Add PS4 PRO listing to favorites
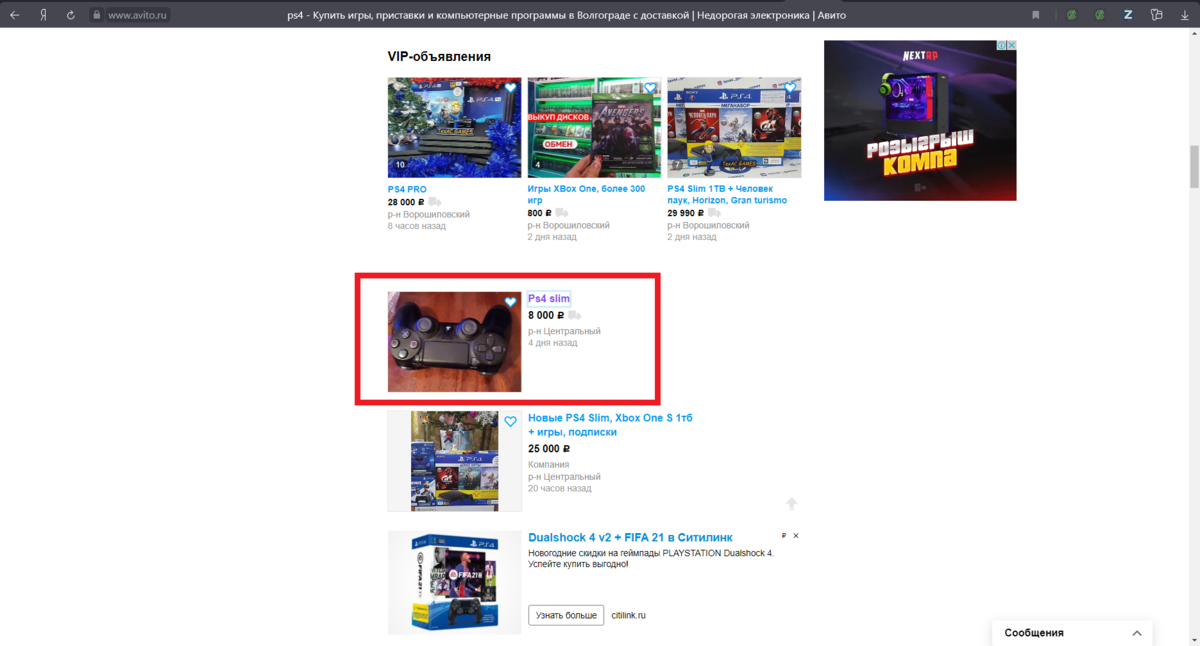 click(510, 88)
